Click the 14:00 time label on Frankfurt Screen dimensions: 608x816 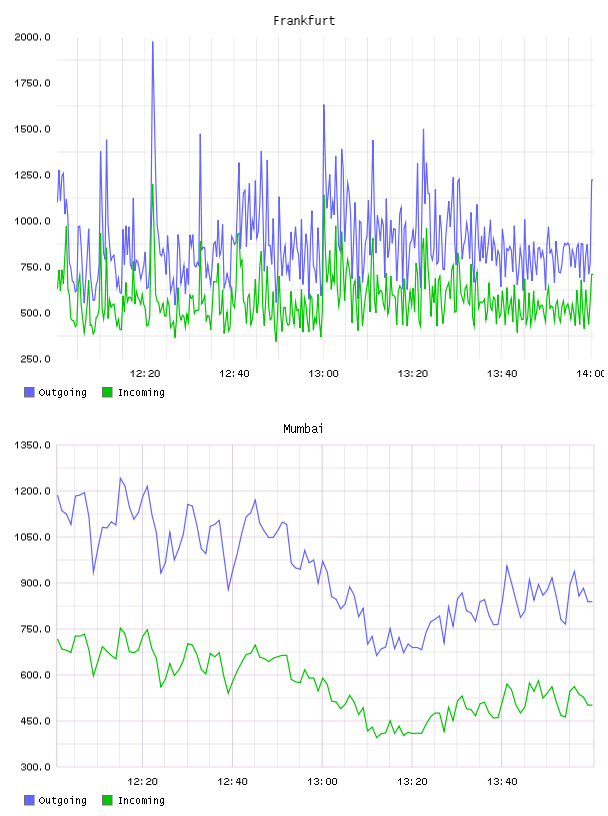tap(591, 374)
